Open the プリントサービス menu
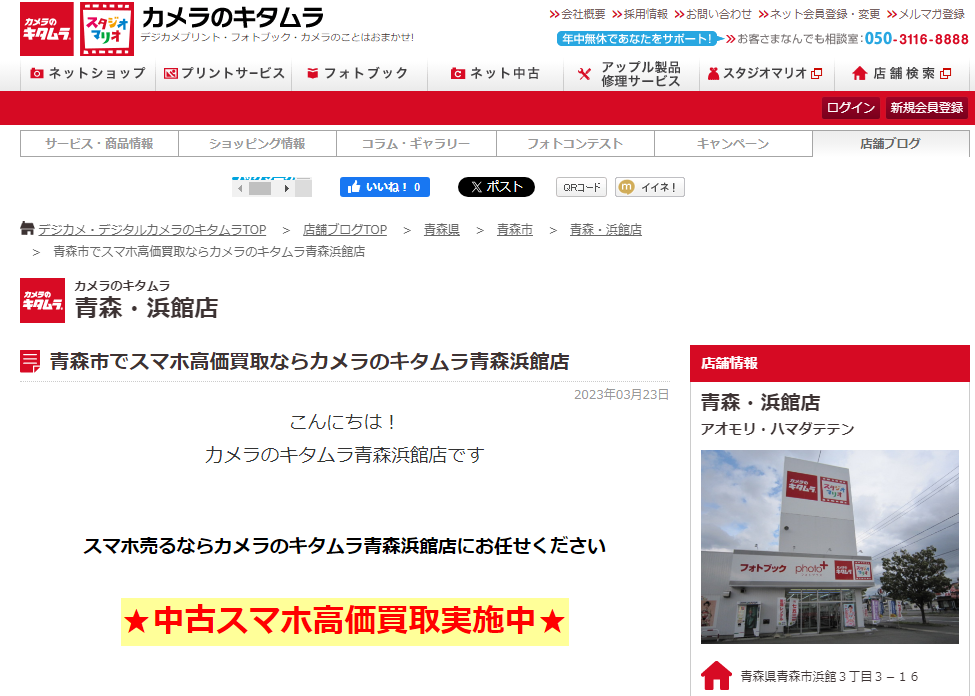 tap(224, 73)
